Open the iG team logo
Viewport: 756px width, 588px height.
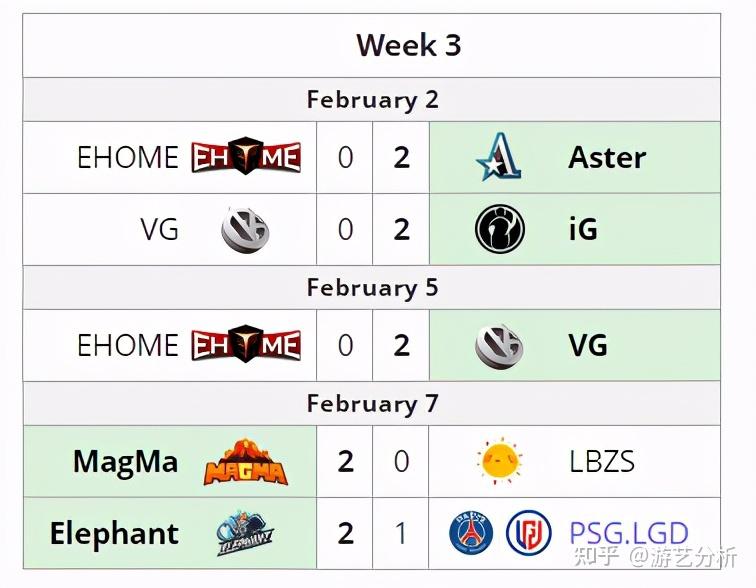(500, 229)
